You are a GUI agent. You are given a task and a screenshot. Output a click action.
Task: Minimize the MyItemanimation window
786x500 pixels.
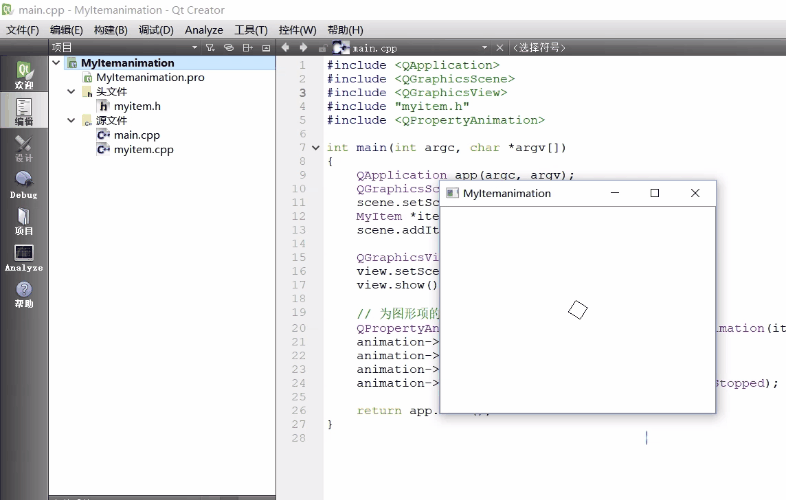[615, 193]
